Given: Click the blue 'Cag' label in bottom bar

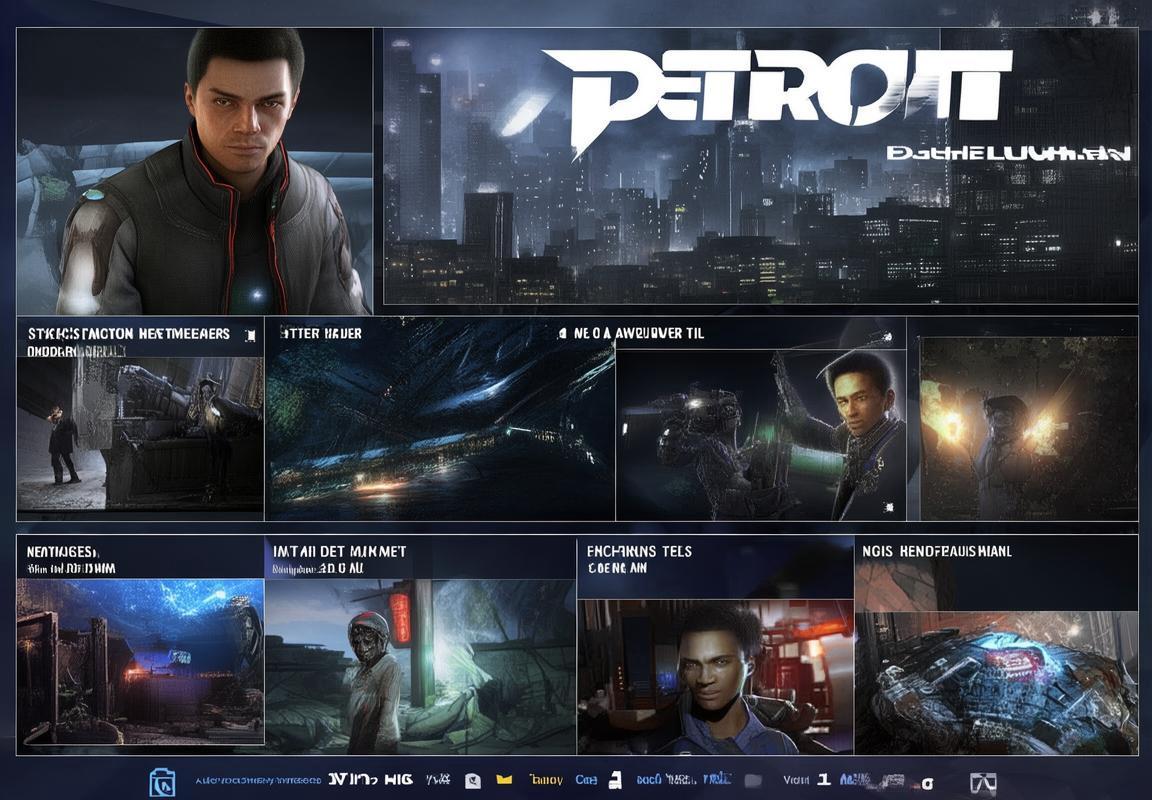Looking at the screenshot, I should click(x=586, y=780).
